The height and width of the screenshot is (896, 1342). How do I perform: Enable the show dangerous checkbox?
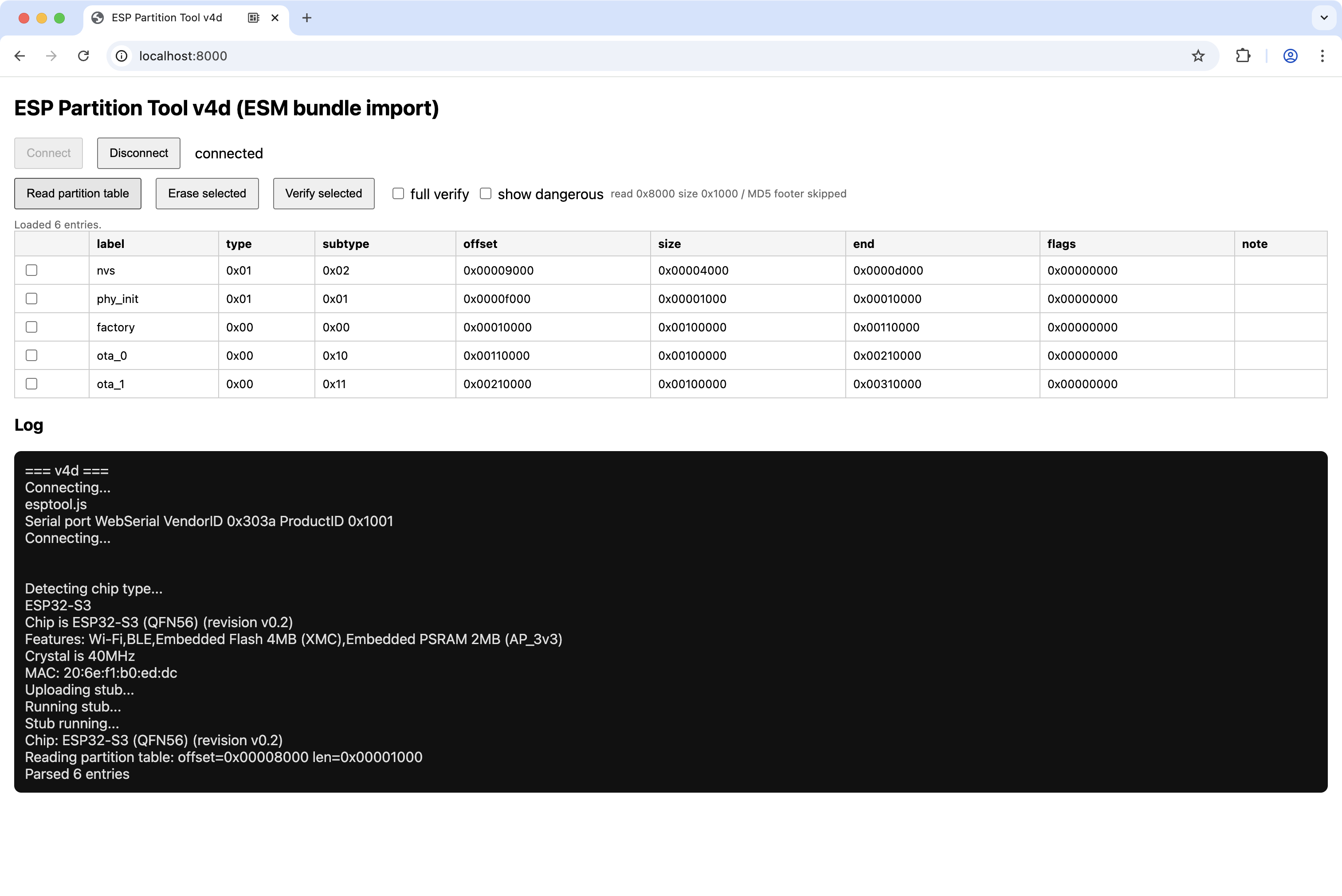486,194
